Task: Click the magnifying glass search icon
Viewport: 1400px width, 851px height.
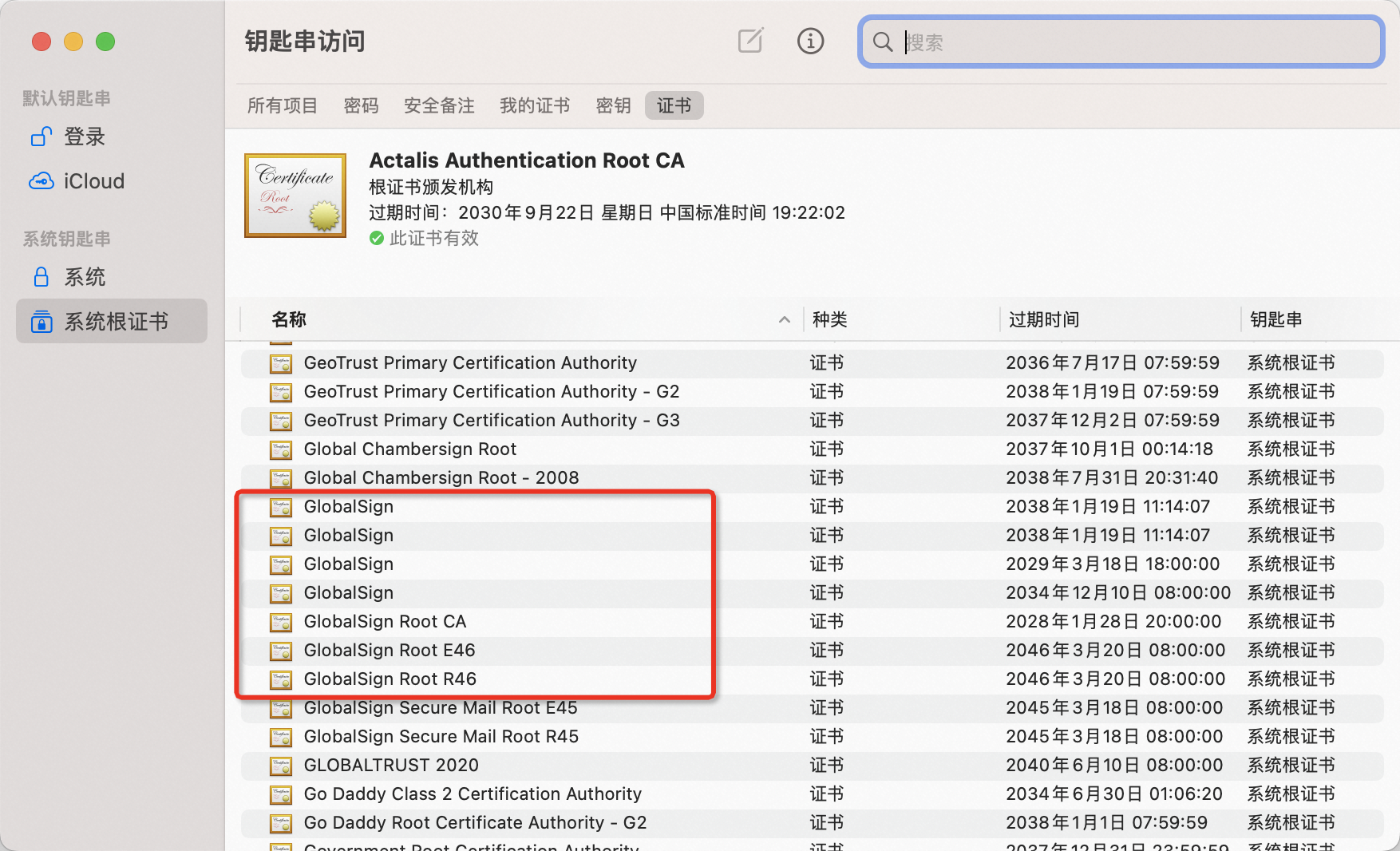Action: [882, 42]
